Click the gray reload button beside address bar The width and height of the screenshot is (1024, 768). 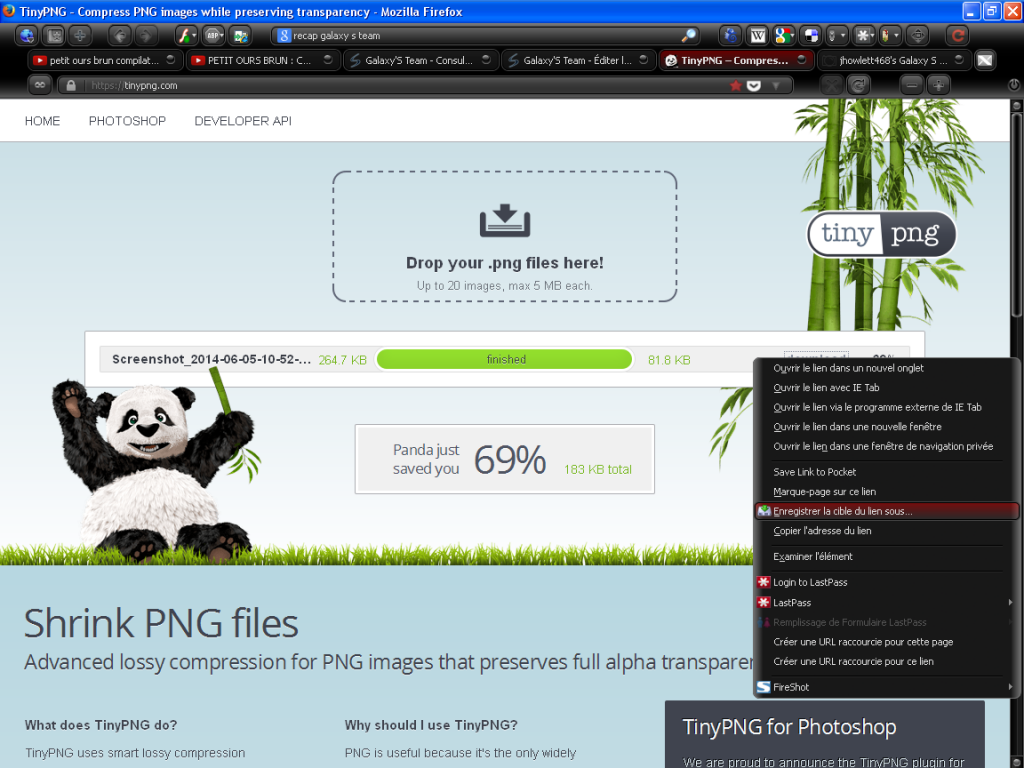(859, 85)
